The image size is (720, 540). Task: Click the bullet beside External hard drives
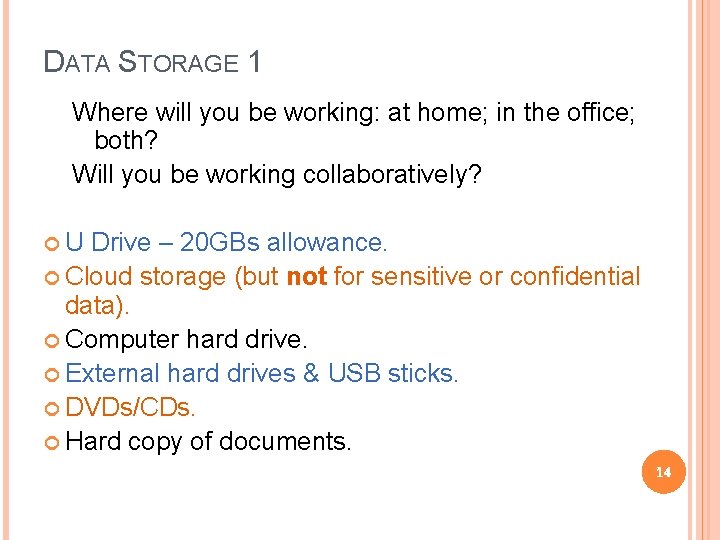click(54, 374)
